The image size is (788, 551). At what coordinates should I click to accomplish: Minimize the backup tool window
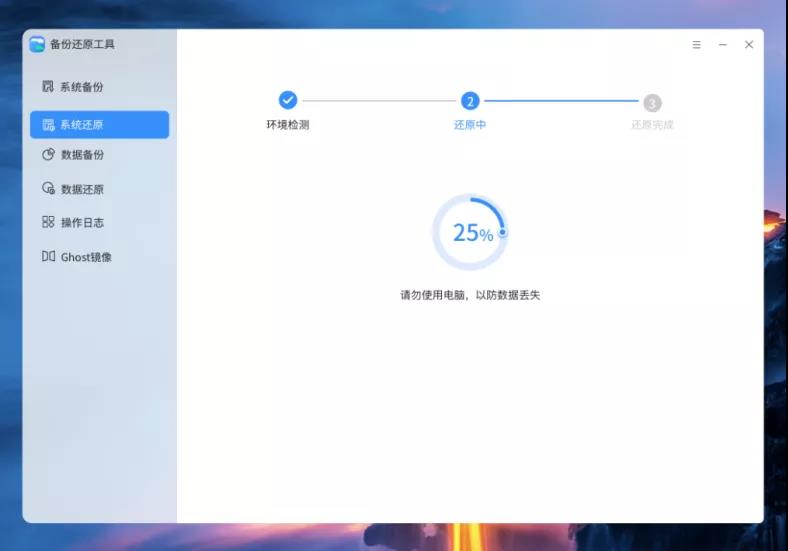[722, 45]
